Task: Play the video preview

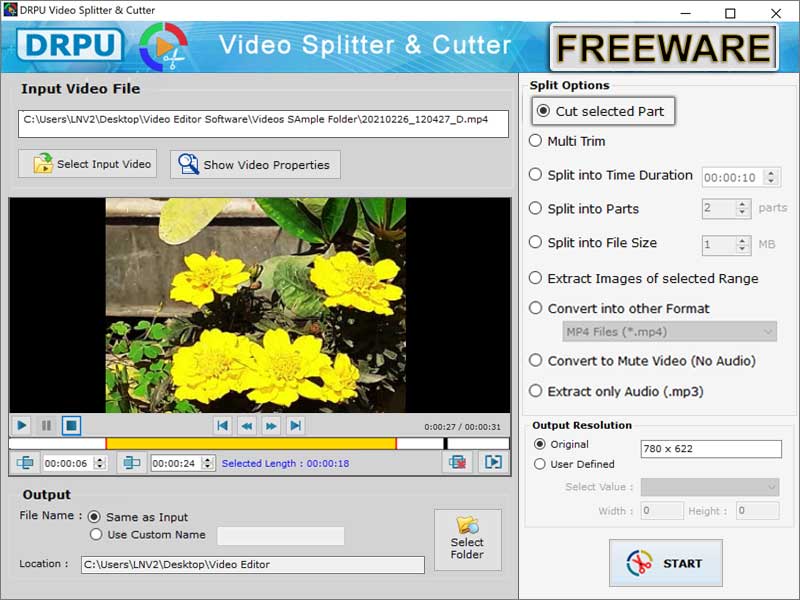Action: click(x=20, y=425)
